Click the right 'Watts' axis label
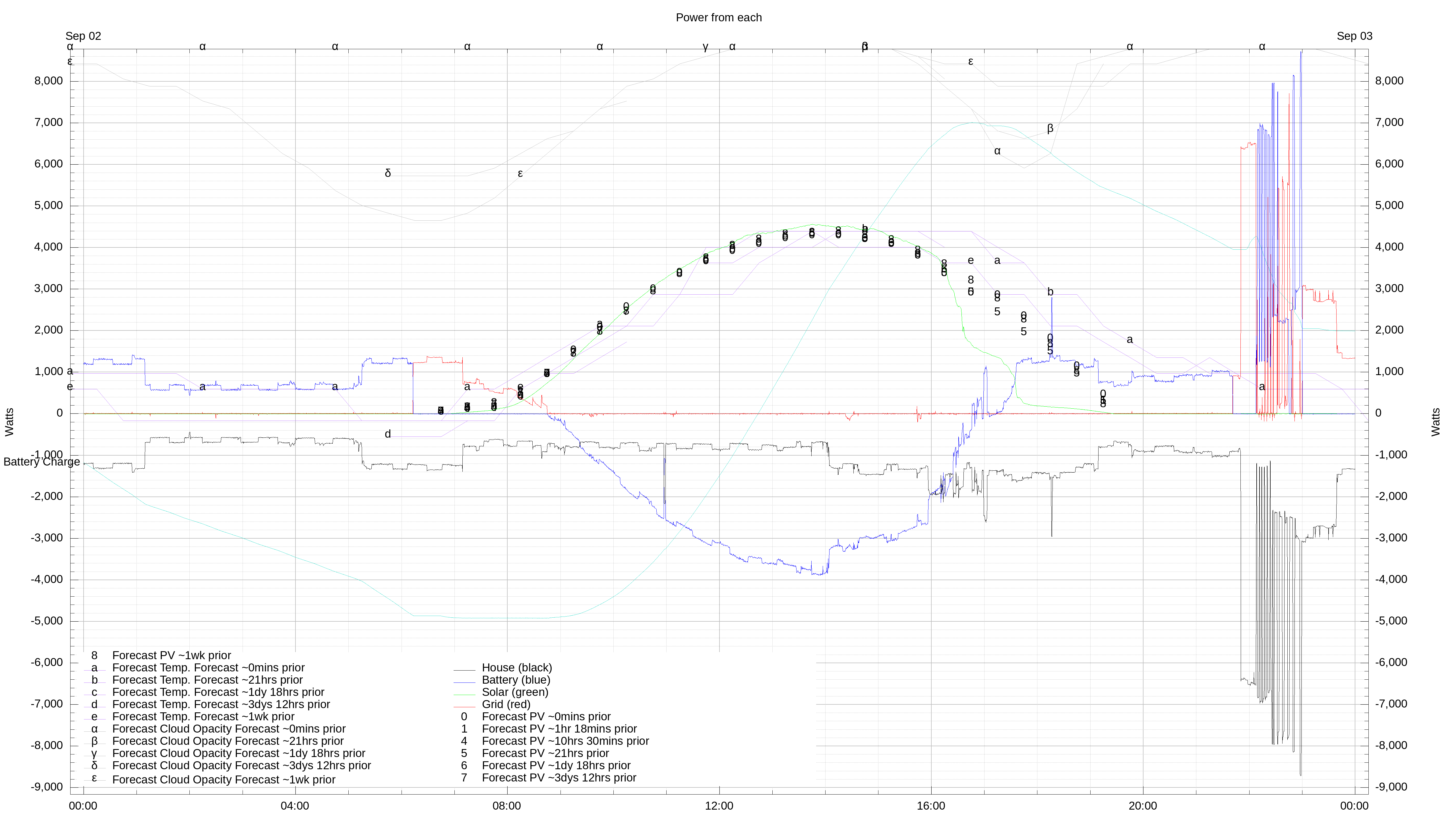 click(x=1436, y=422)
